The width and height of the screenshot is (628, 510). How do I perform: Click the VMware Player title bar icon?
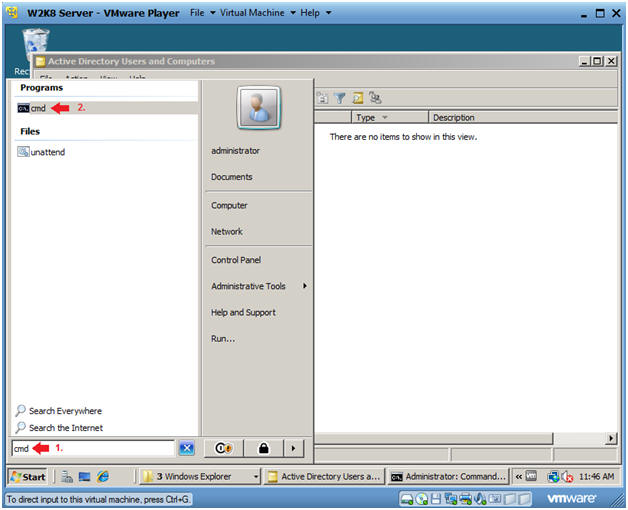coord(12,13)
